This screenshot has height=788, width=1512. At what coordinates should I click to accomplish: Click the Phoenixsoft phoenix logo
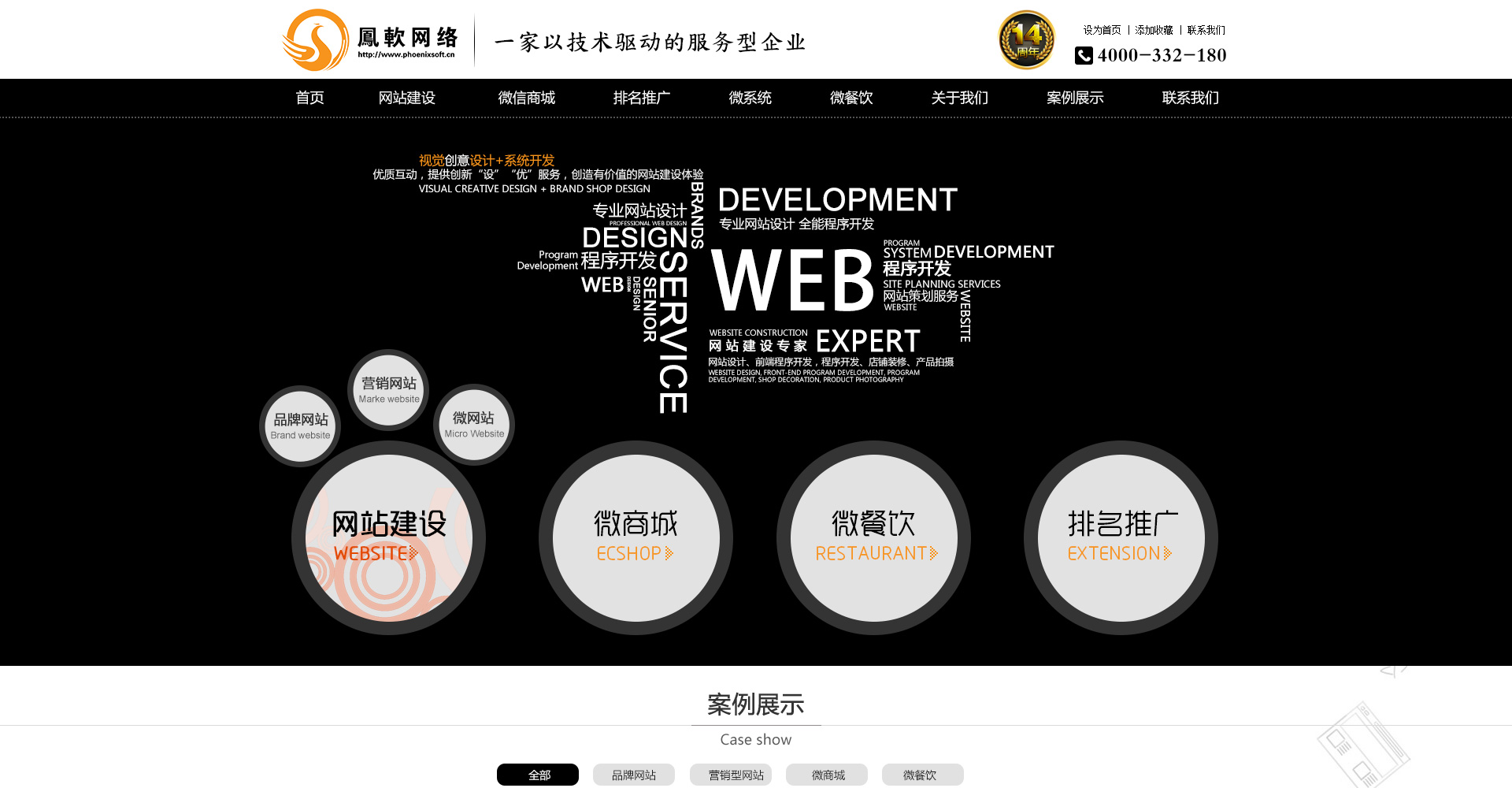[317, 40]
